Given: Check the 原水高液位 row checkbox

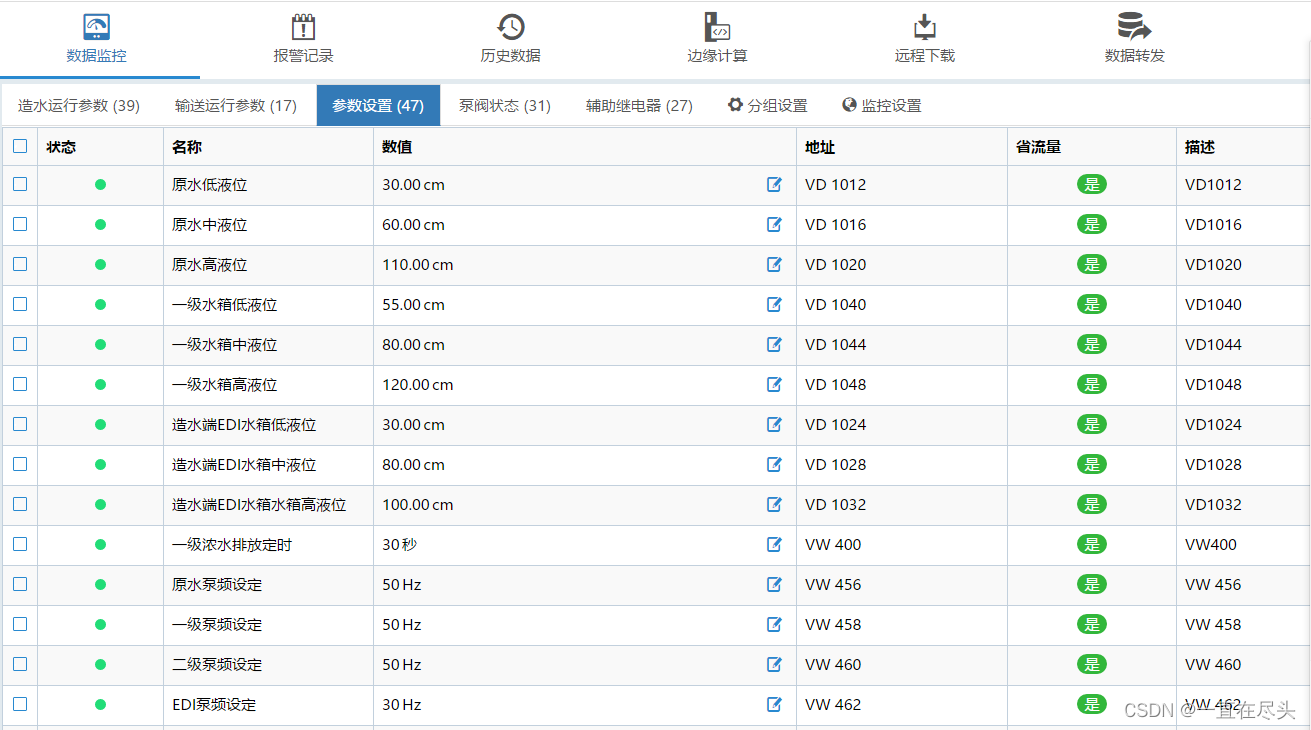Looking at the screenshot, I should 20,264.
